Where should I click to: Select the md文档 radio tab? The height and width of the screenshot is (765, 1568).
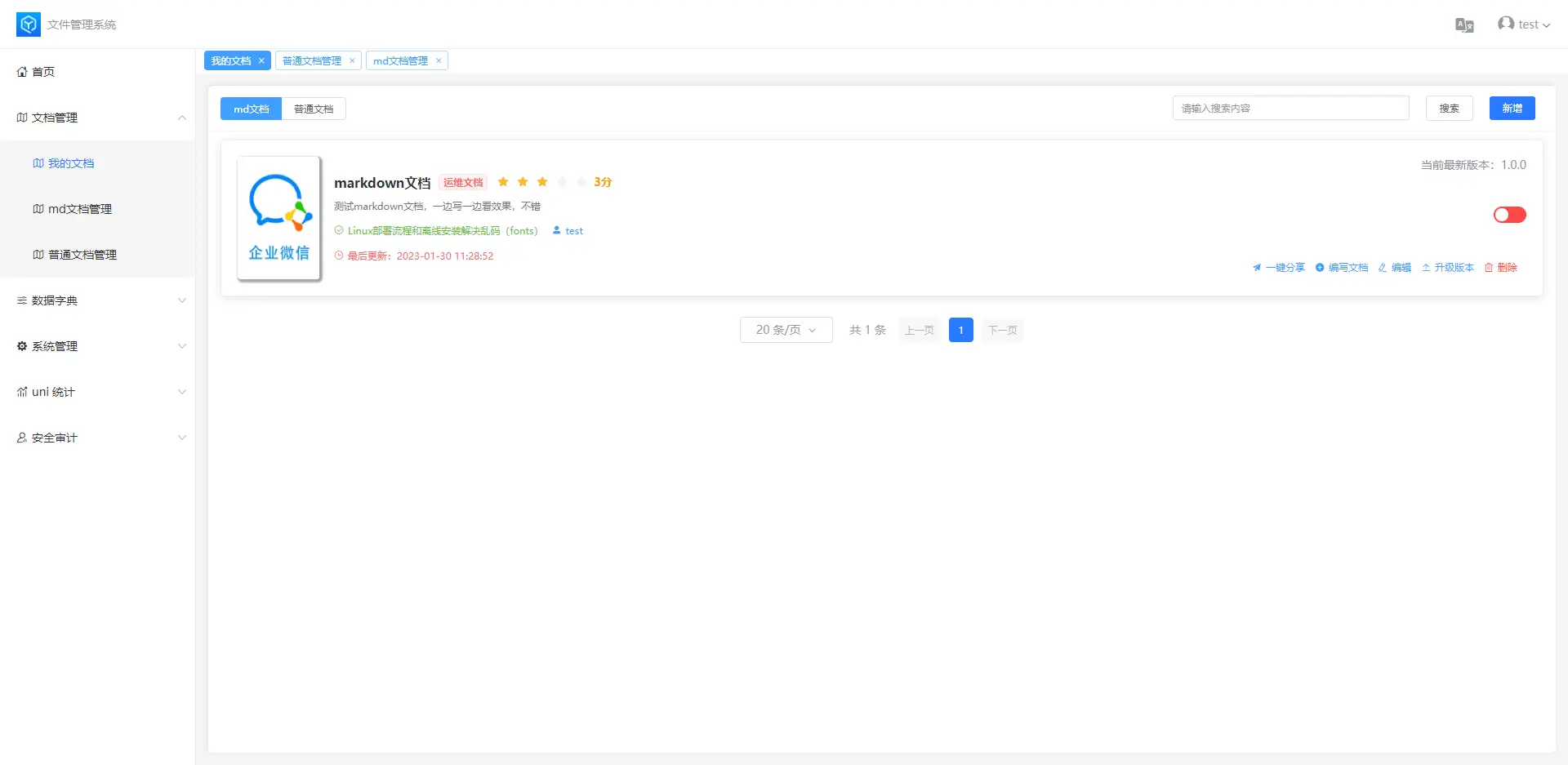point(251,109)
